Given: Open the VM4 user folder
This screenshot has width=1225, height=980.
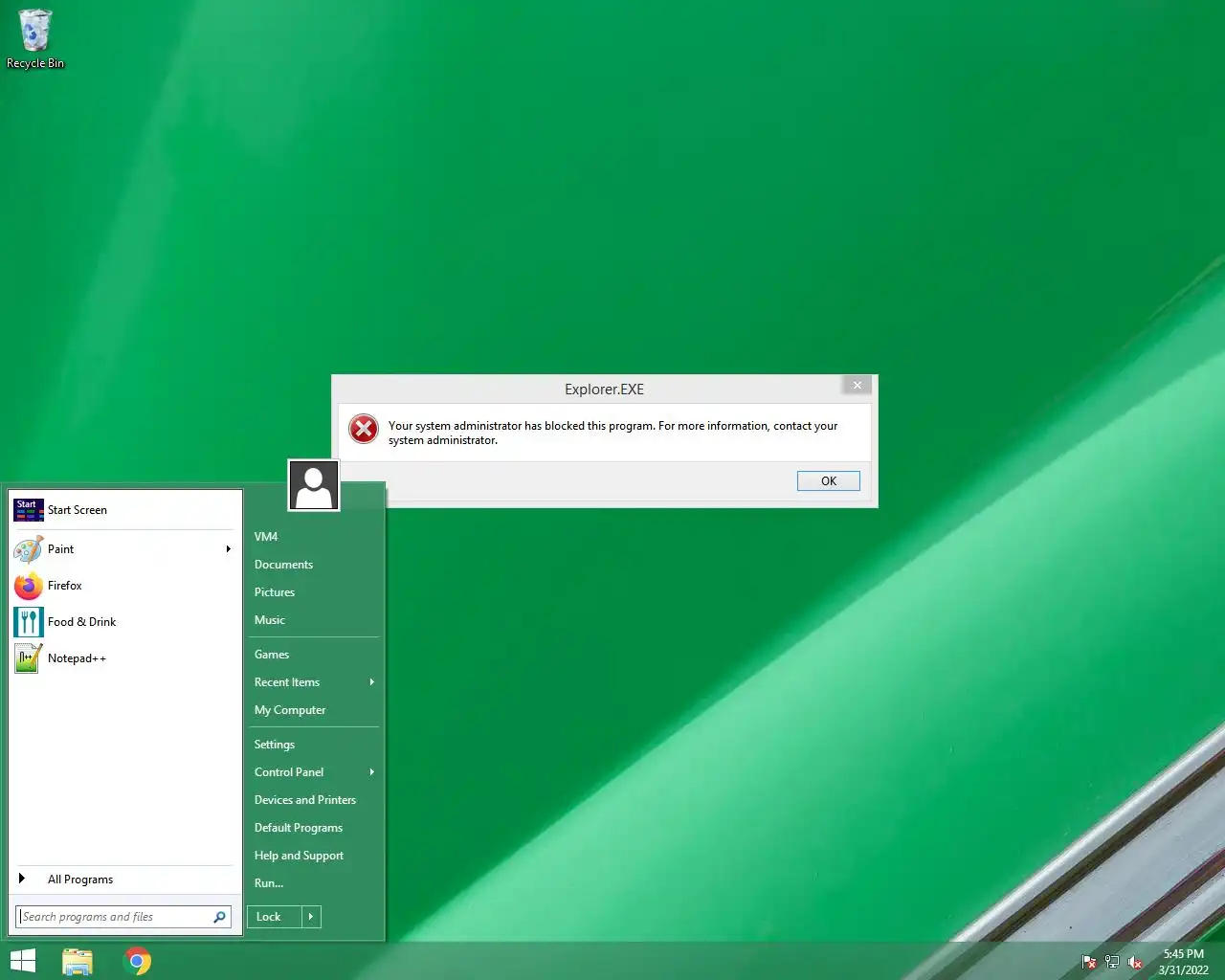Looking at the screenshot, I should point(315,537).
